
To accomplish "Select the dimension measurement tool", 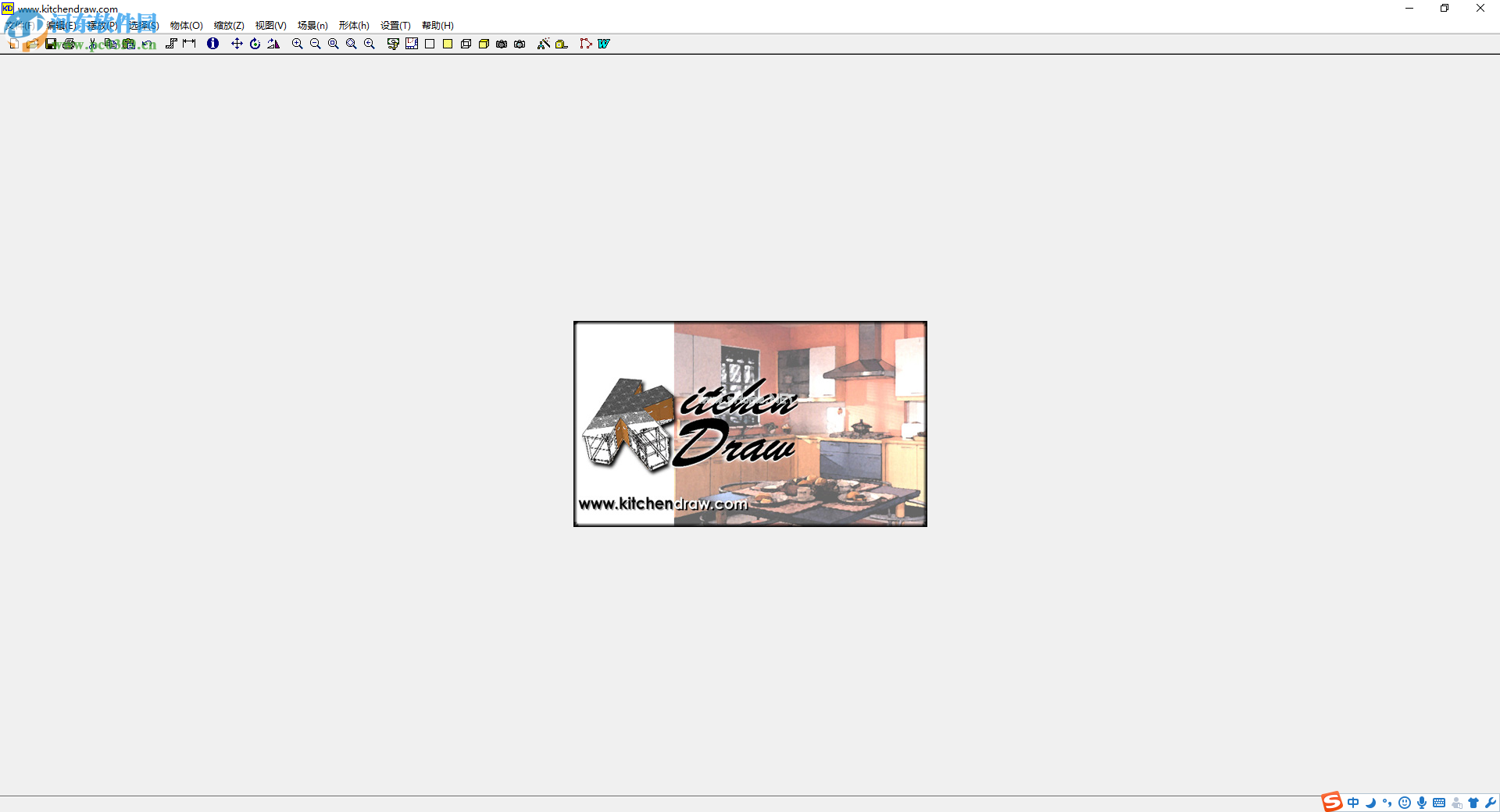I will (x=189, y=44).
